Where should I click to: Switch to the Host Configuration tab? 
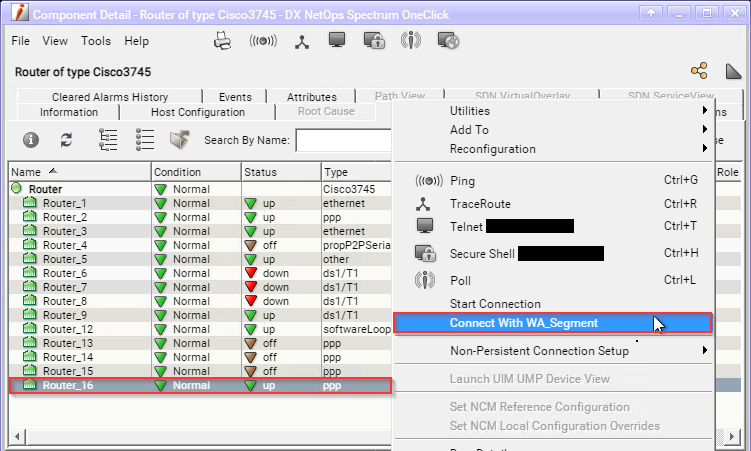(197, 112)
